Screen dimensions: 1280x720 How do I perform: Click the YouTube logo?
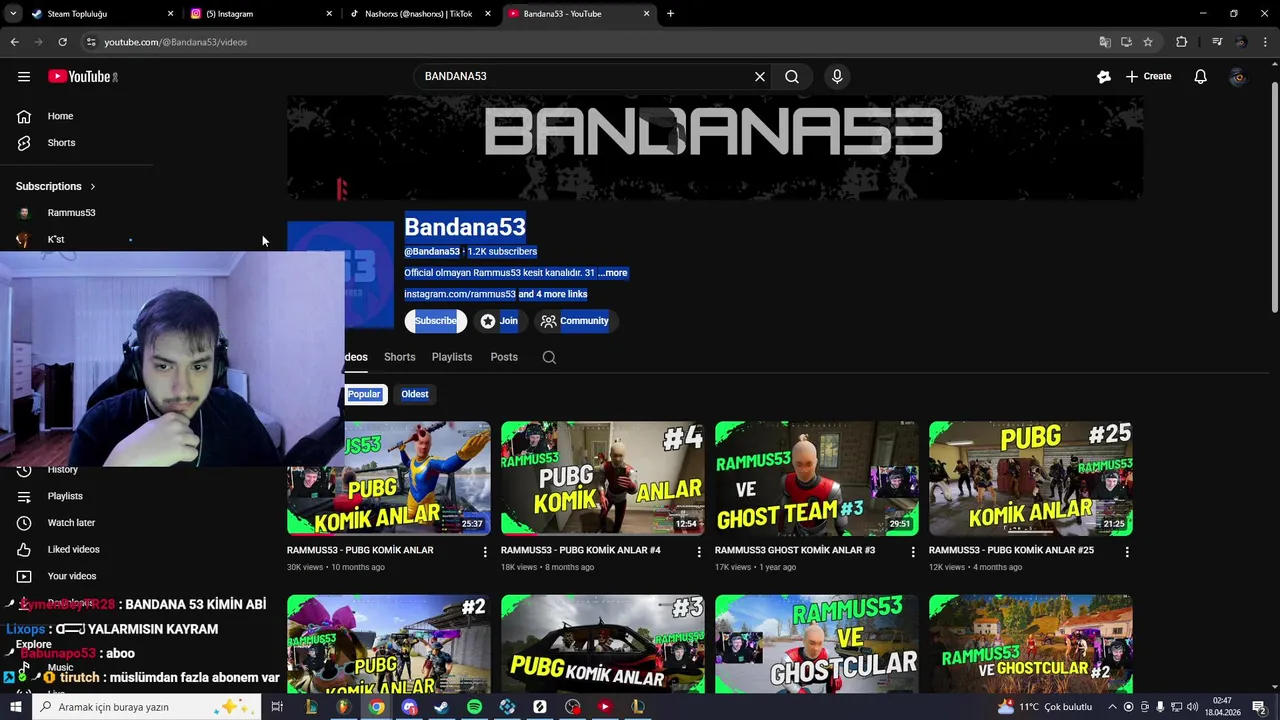[82, 76]
